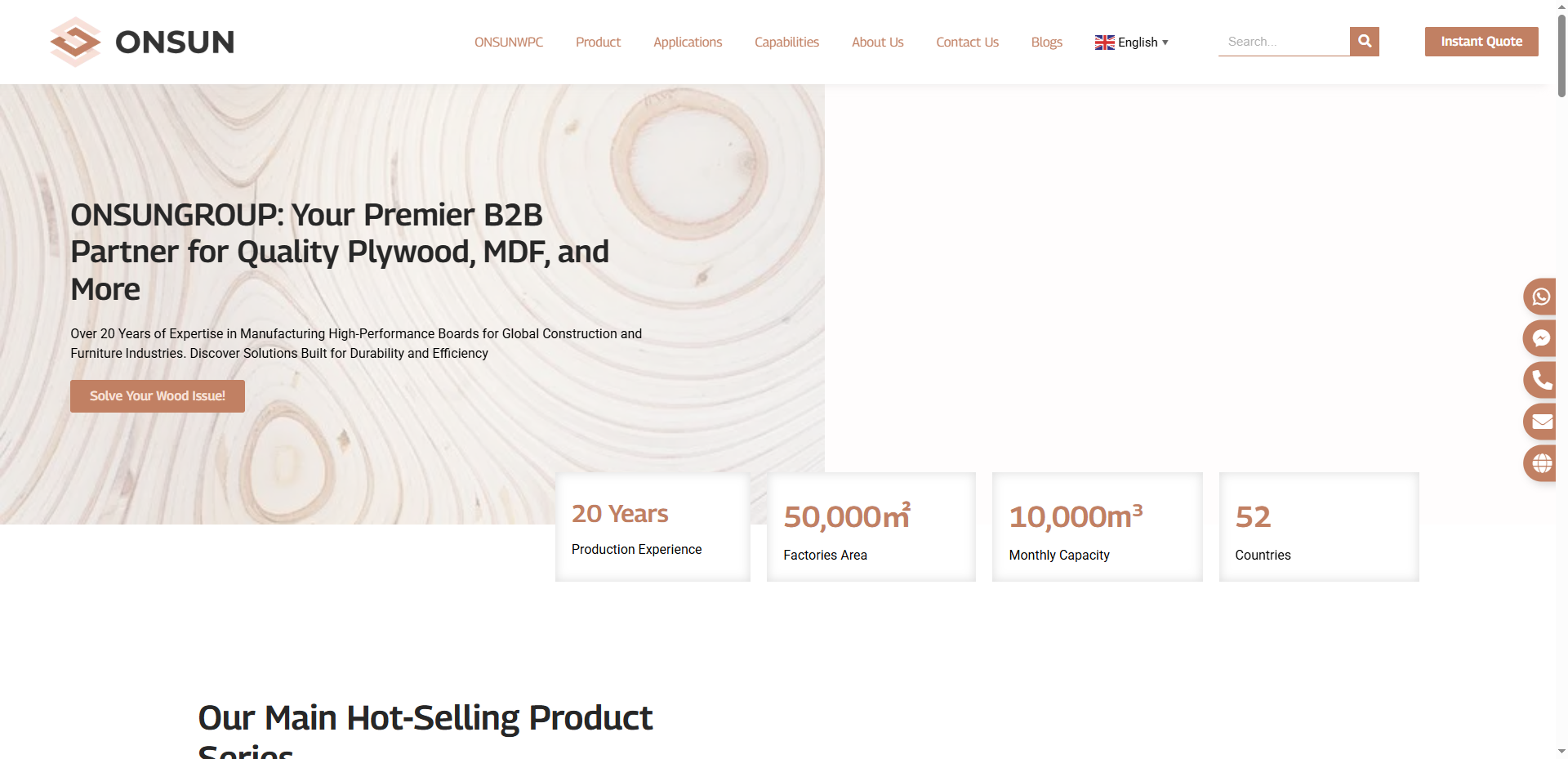Click the UK flag language icon
Viewport: 1568px width, 759px height.
pyautogui.click(x=1104, y=42)
